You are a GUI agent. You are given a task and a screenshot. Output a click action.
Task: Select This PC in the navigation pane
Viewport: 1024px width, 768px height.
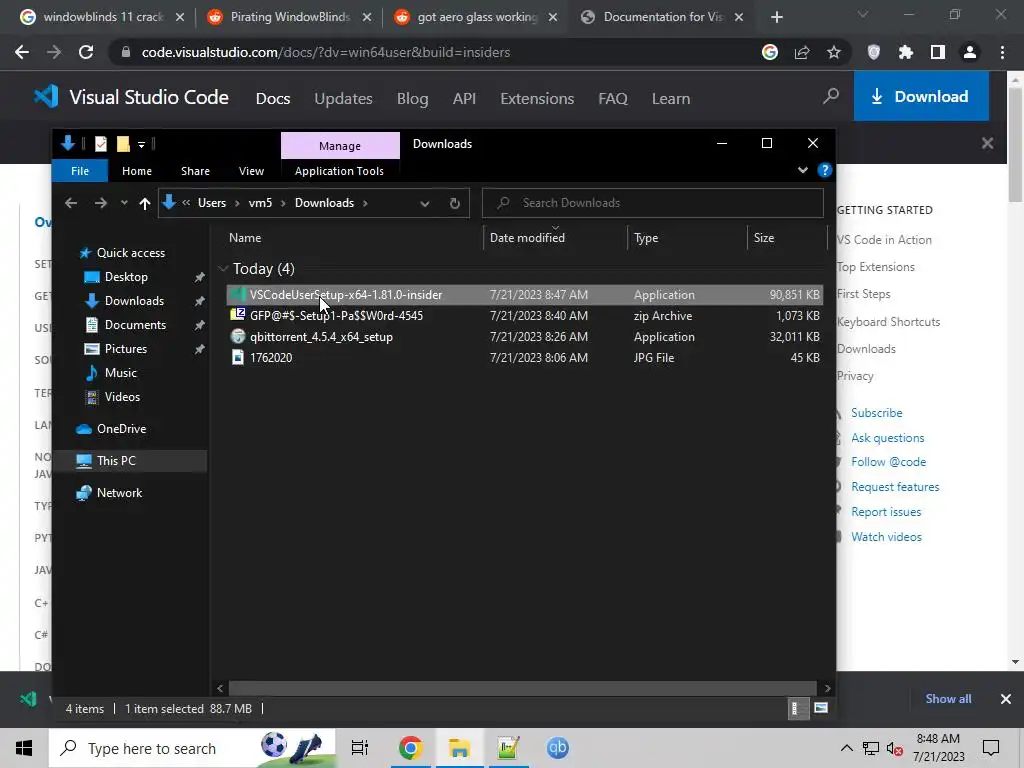(x=116, y=461)
